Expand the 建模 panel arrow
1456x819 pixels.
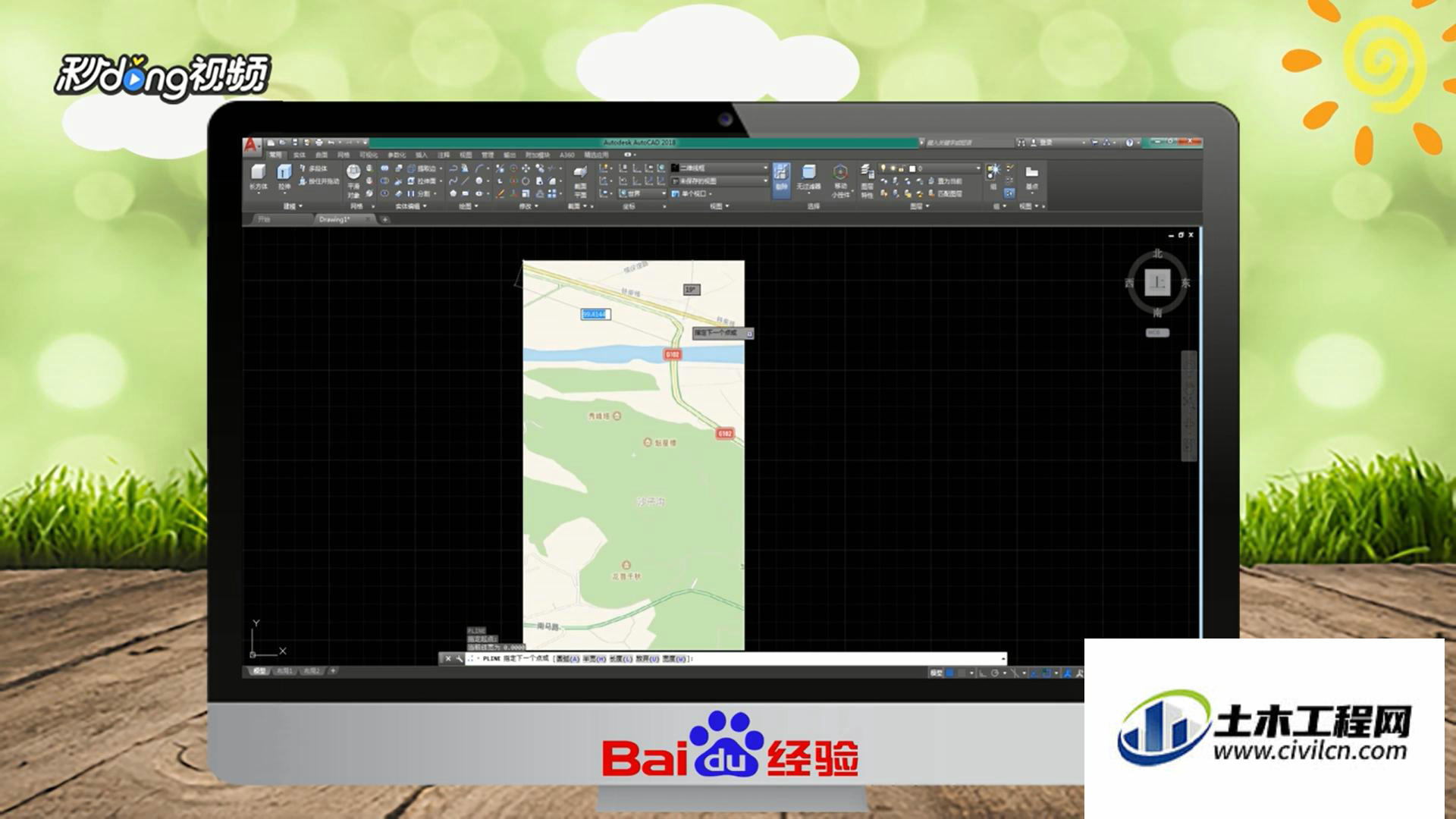301,206
